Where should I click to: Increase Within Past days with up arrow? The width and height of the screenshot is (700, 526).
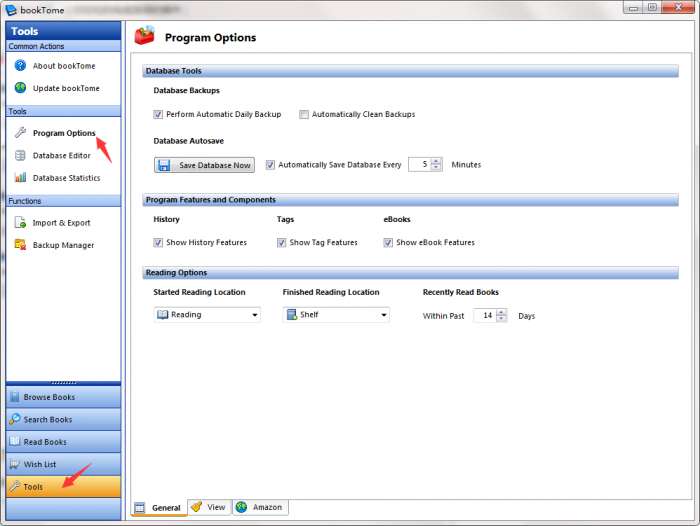[x=501, y=312]
